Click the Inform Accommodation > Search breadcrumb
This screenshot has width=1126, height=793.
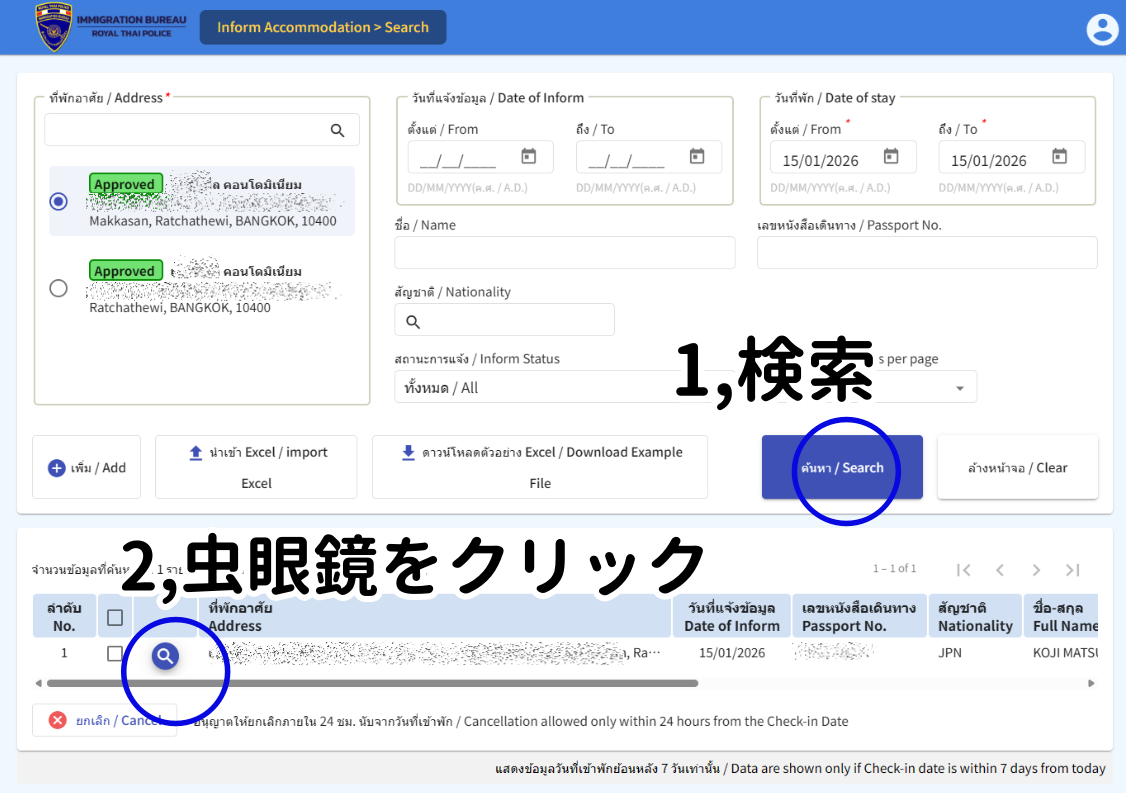[x=323, y=27]
